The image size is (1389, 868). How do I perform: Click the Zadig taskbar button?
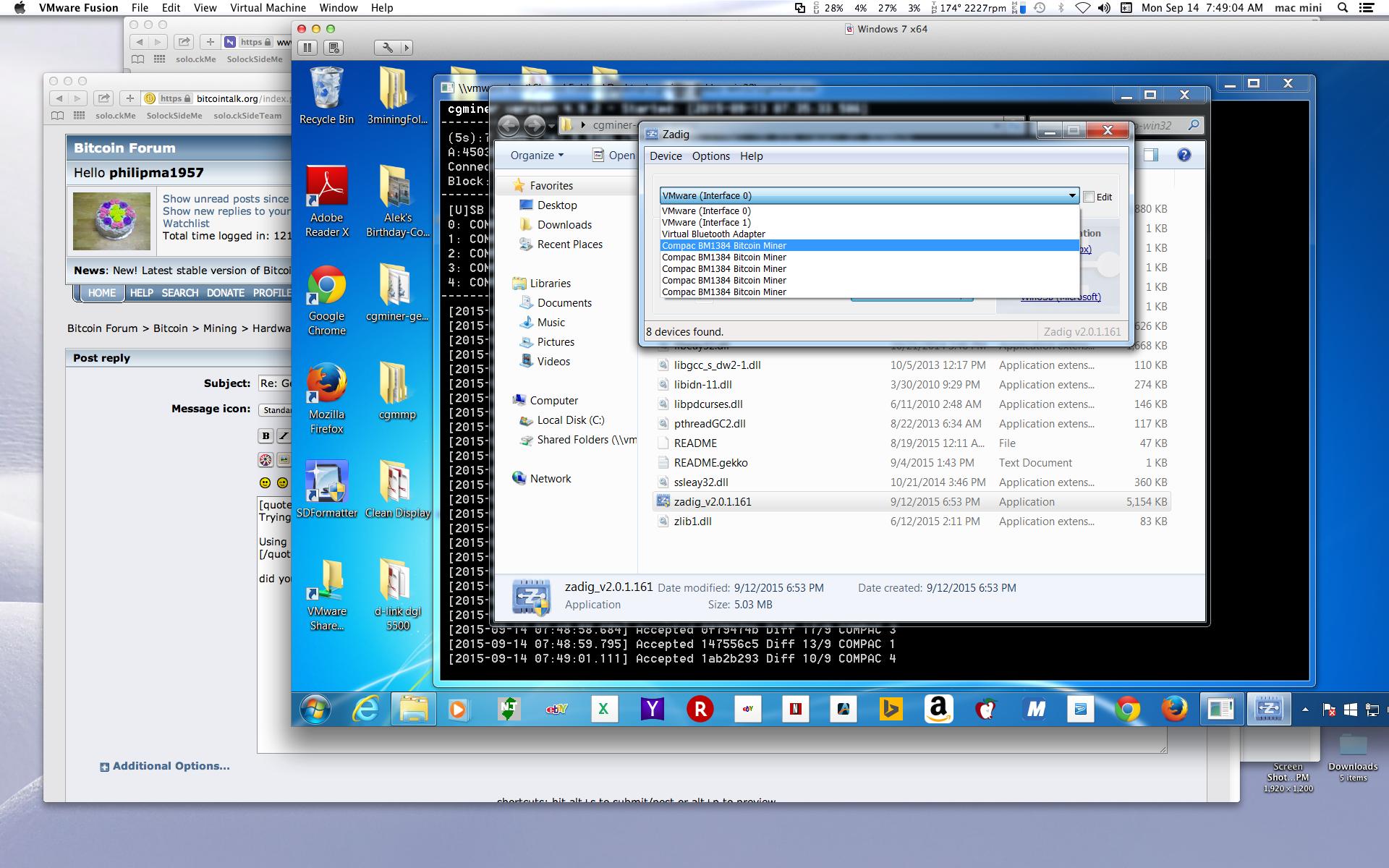pos(1269,710)
